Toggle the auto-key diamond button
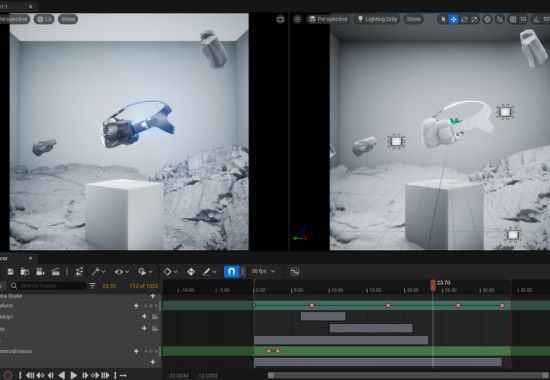This screenshot has width=550, height=380. coord(191,272)
